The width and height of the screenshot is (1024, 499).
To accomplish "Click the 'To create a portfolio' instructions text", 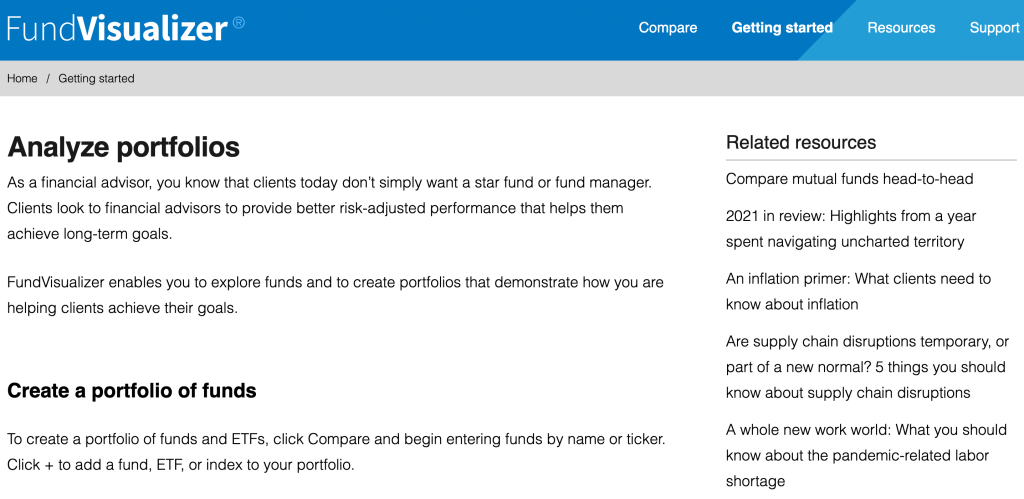I will (336, 452).
